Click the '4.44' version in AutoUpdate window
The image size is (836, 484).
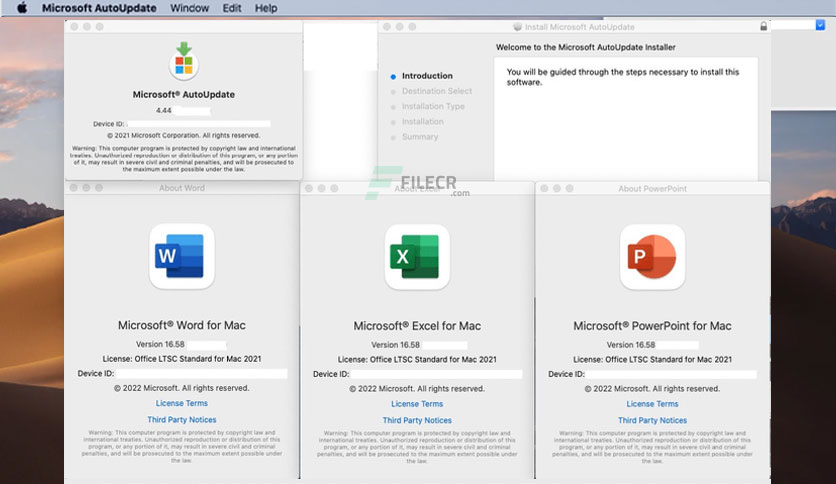(x=164, y=110)
